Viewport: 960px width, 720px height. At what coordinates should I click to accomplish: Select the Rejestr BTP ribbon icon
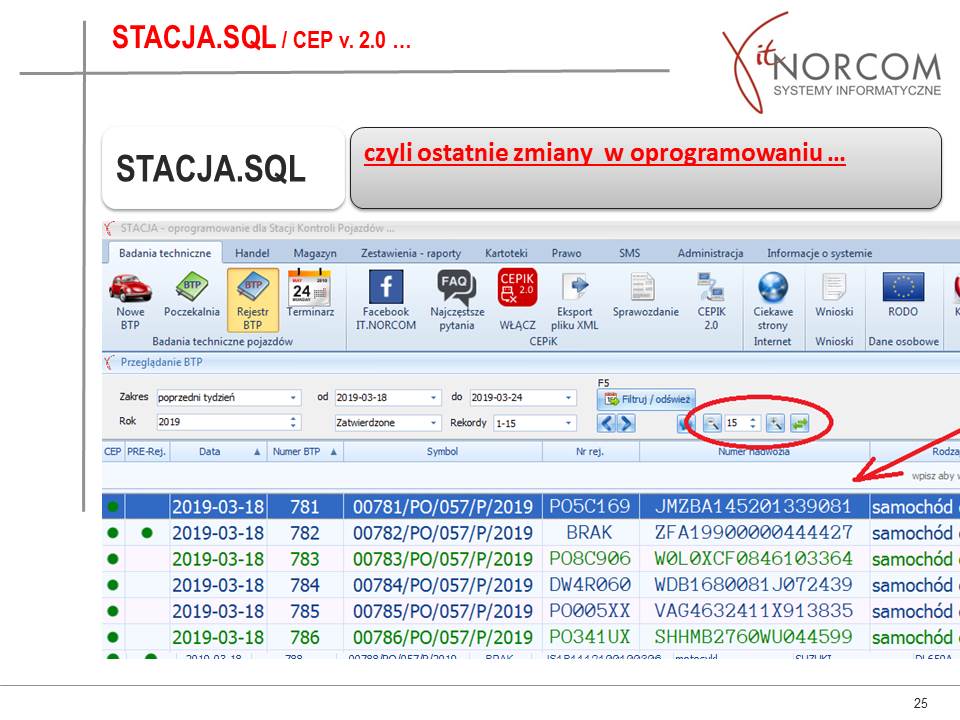pyautogui.click(x=253, y=300)
